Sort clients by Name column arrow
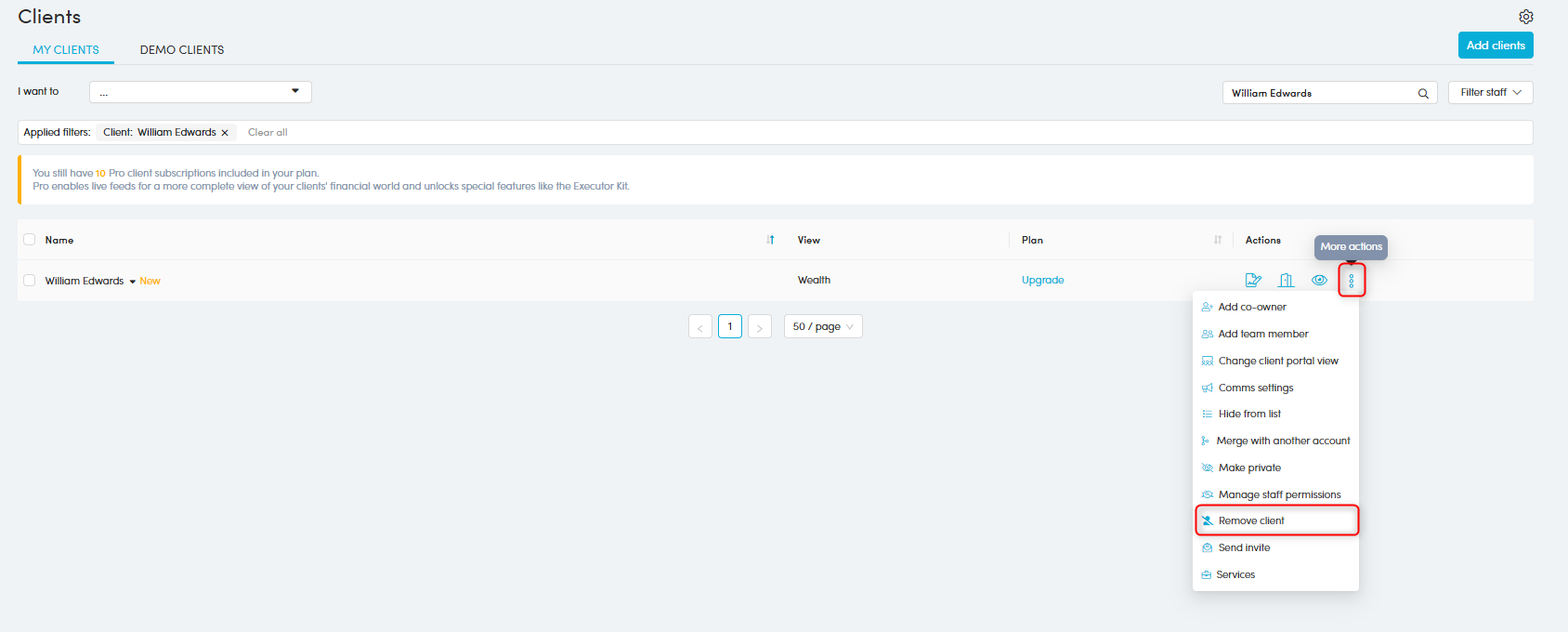Image resolution: width=1568 pixels, height=632 pixels. pos(770,240)
